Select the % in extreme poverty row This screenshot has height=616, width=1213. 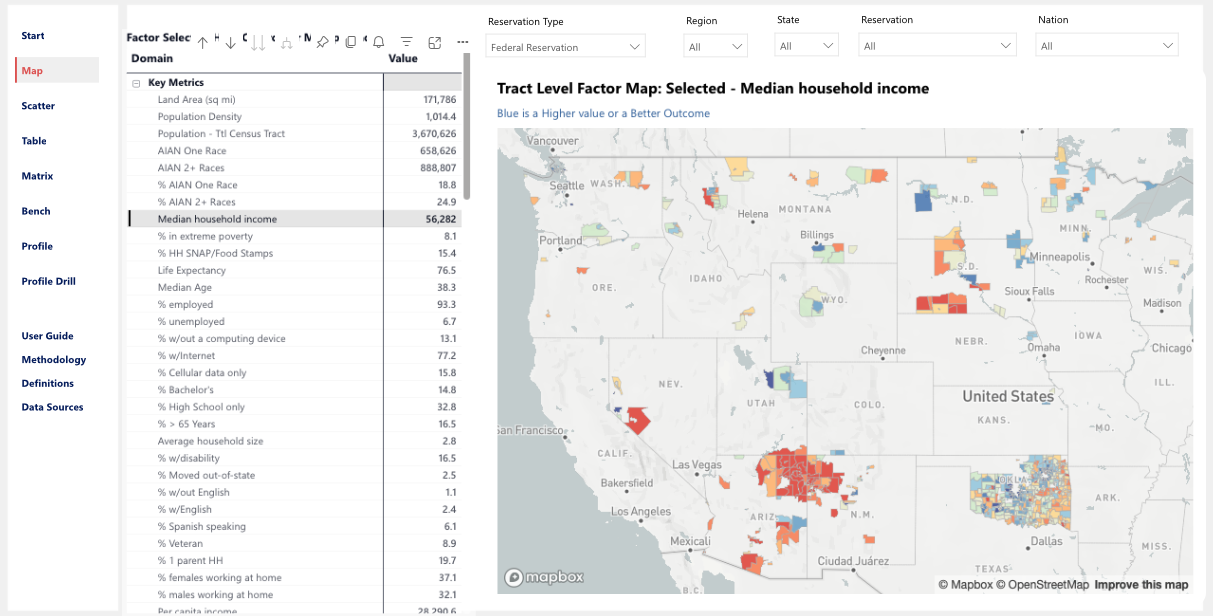[294, 236]
